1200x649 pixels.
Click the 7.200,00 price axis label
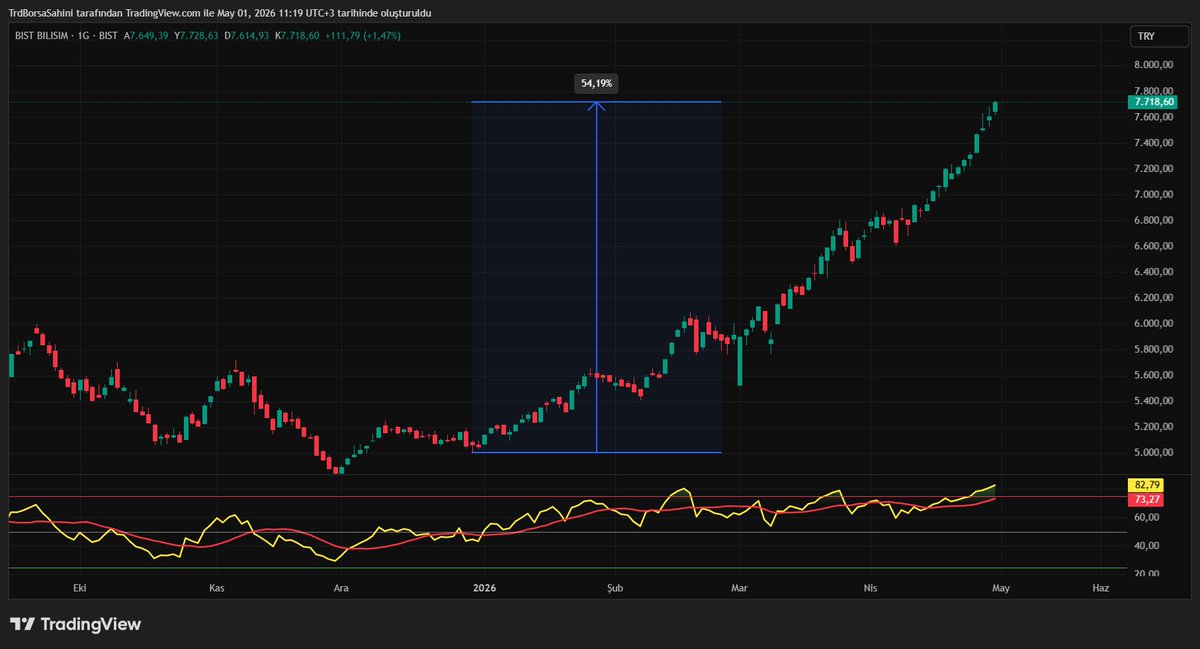(1154, 169)
